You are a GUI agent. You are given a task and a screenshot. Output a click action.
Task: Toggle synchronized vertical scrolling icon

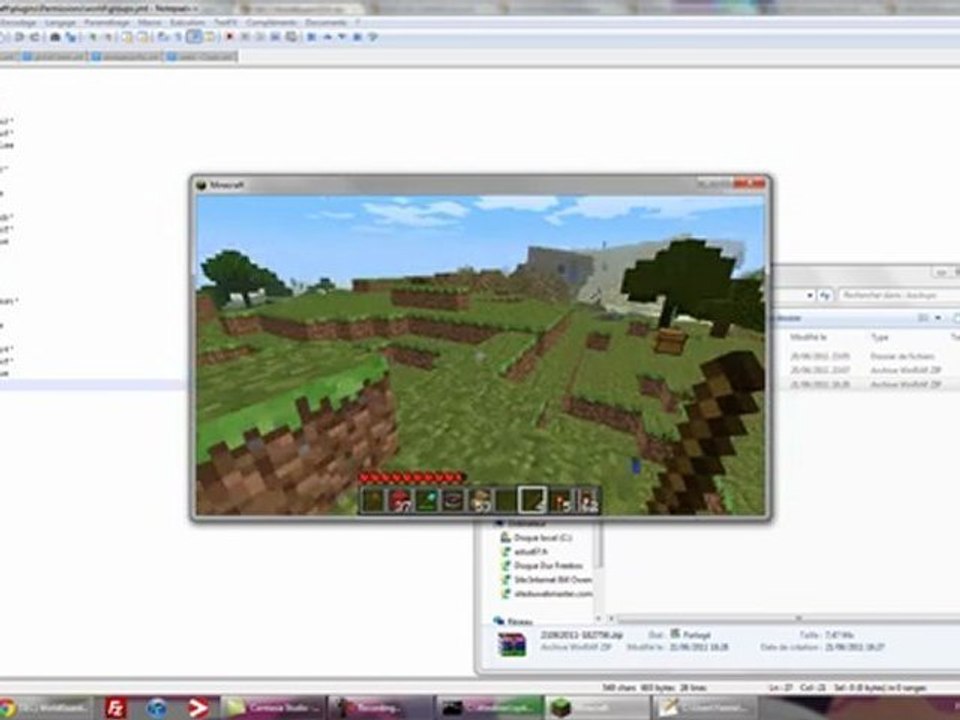point(127,37)
